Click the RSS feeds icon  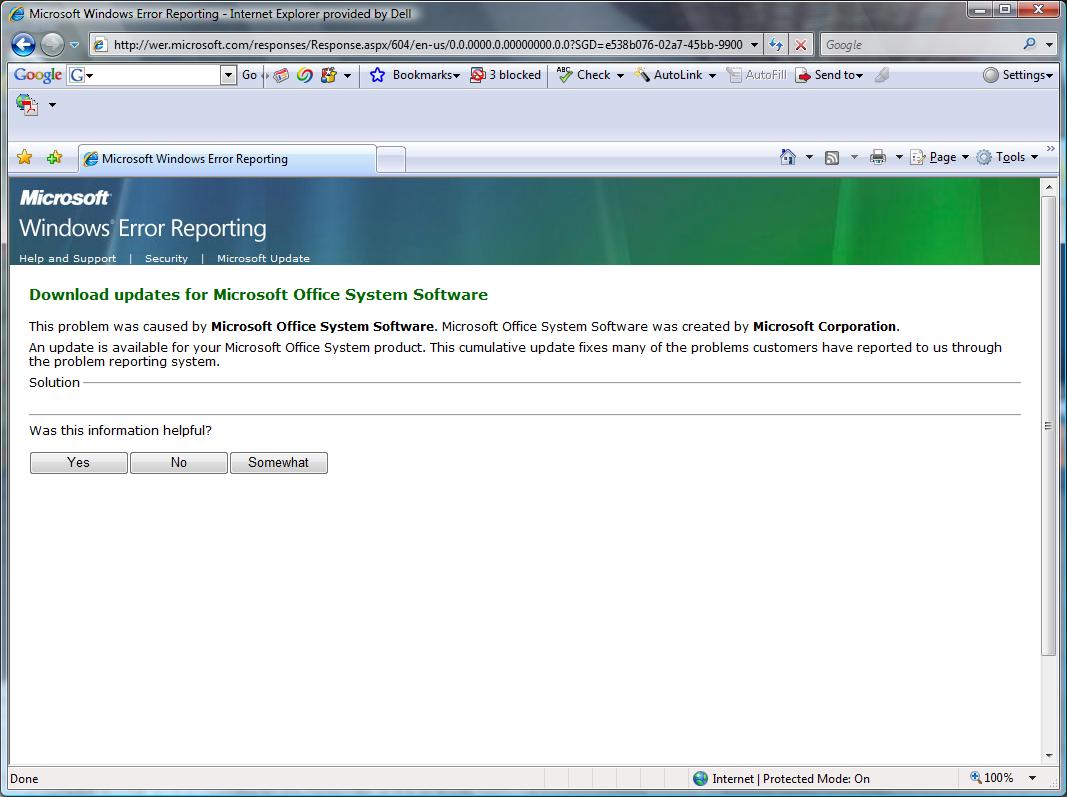(x=832, y=157)
